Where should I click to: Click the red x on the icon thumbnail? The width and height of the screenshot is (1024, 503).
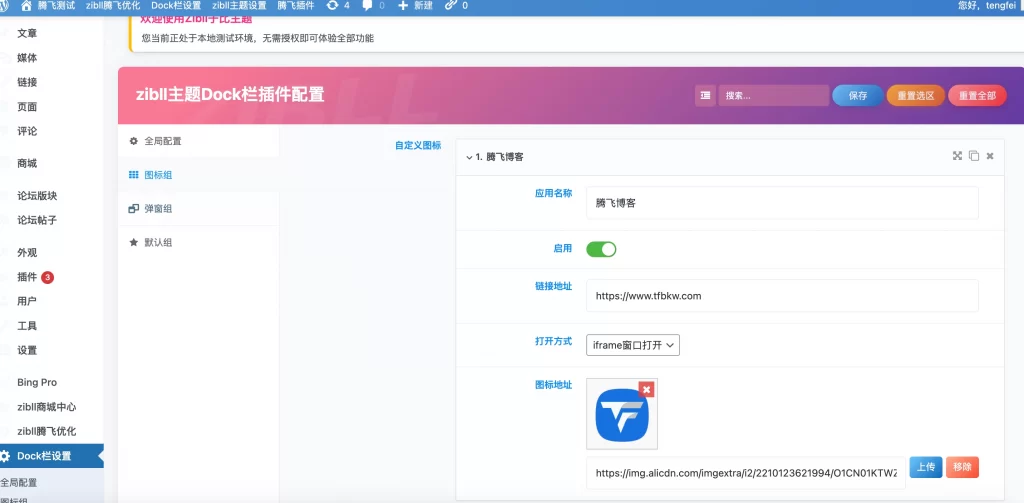click(647, 389)
